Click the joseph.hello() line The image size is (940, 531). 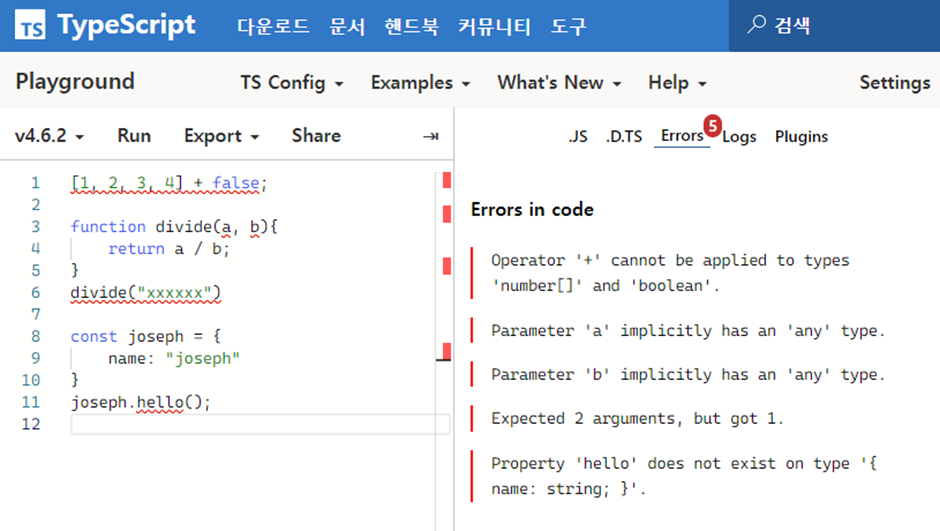140,402
